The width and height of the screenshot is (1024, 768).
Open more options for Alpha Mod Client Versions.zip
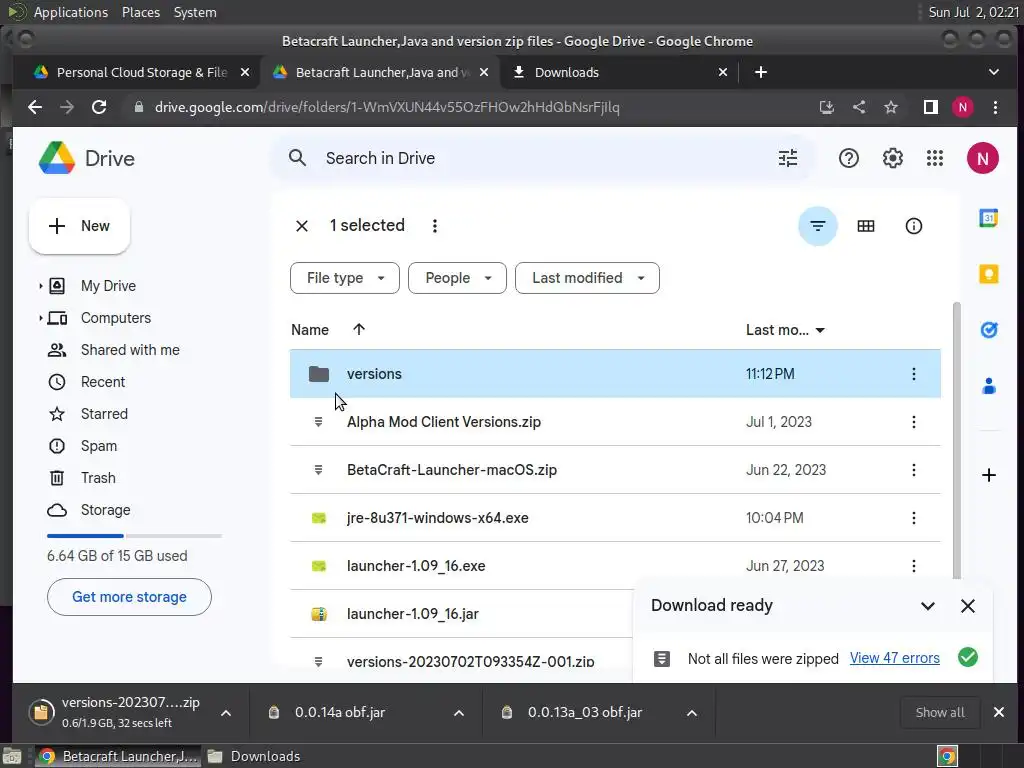(914, 422)
